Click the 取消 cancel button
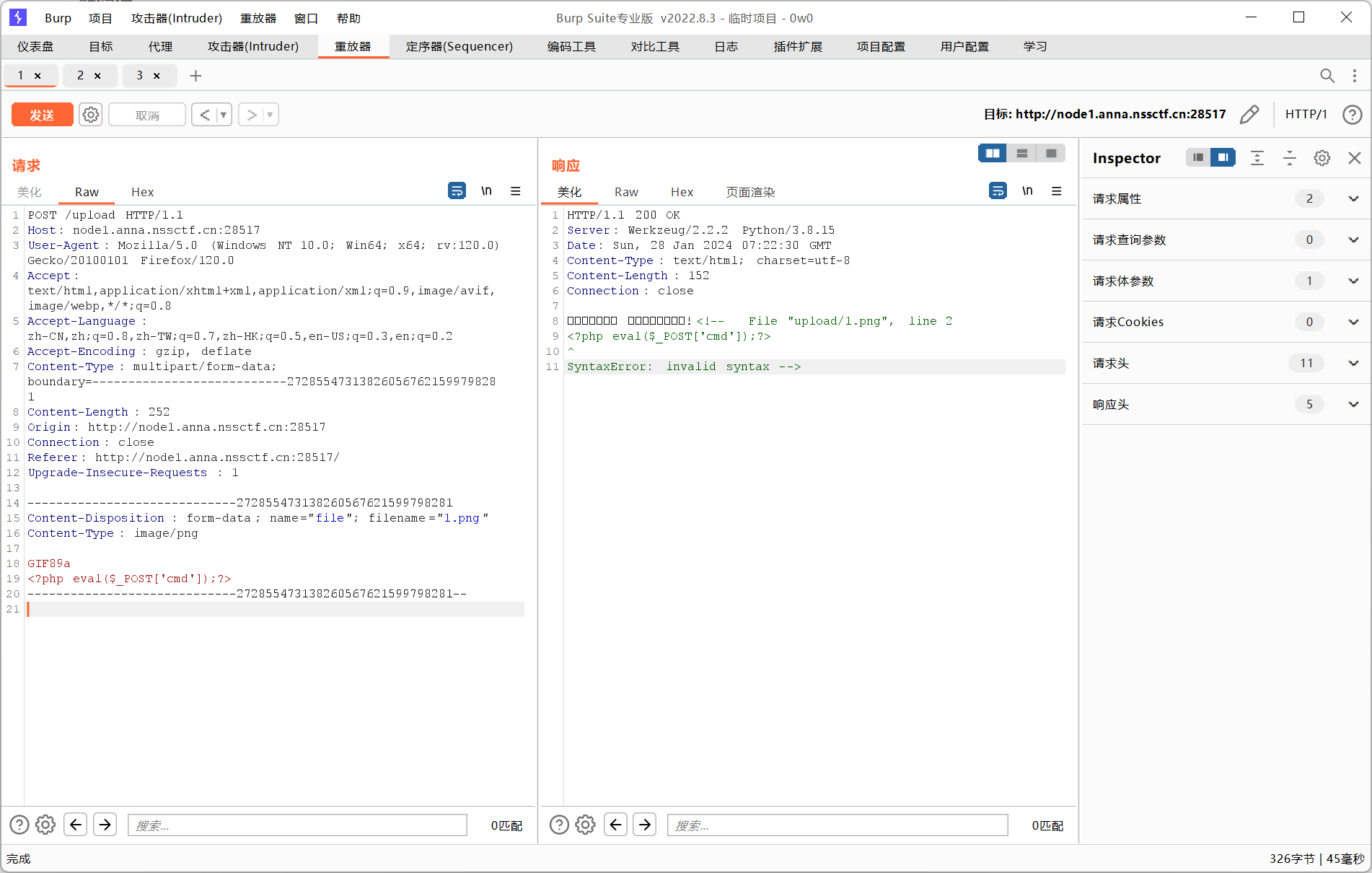Viewport: 1372px width, 873px height. pyautogui.click(x=147, y=115)
